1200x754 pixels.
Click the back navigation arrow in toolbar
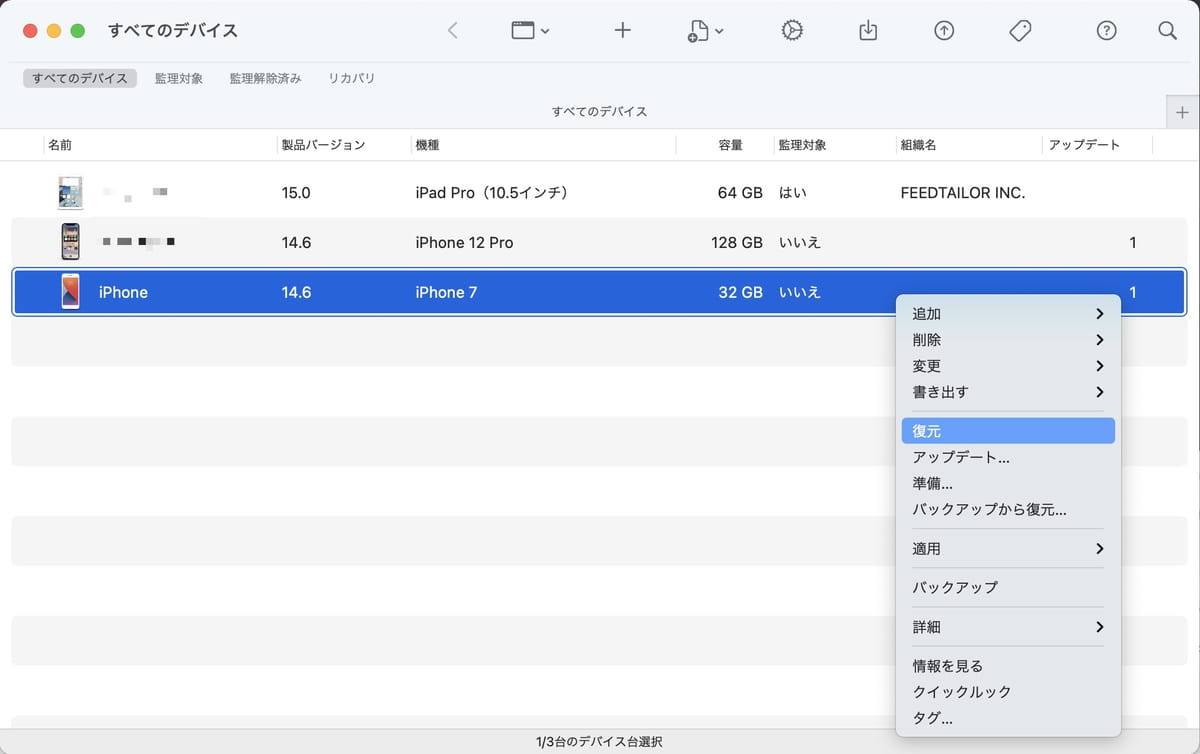[452, 31]
